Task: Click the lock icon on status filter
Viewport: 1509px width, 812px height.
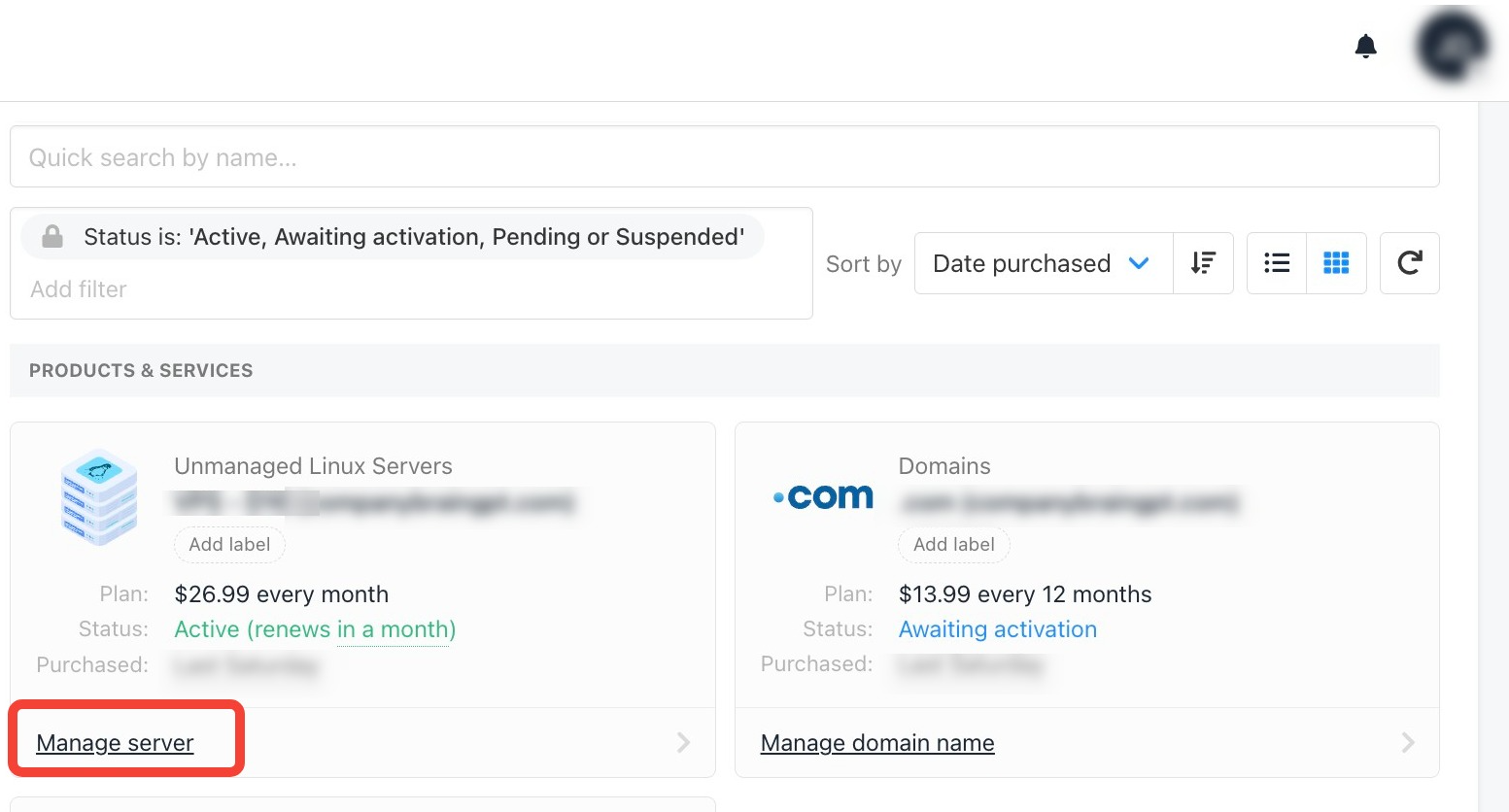Action: click(x=52, y=237)
